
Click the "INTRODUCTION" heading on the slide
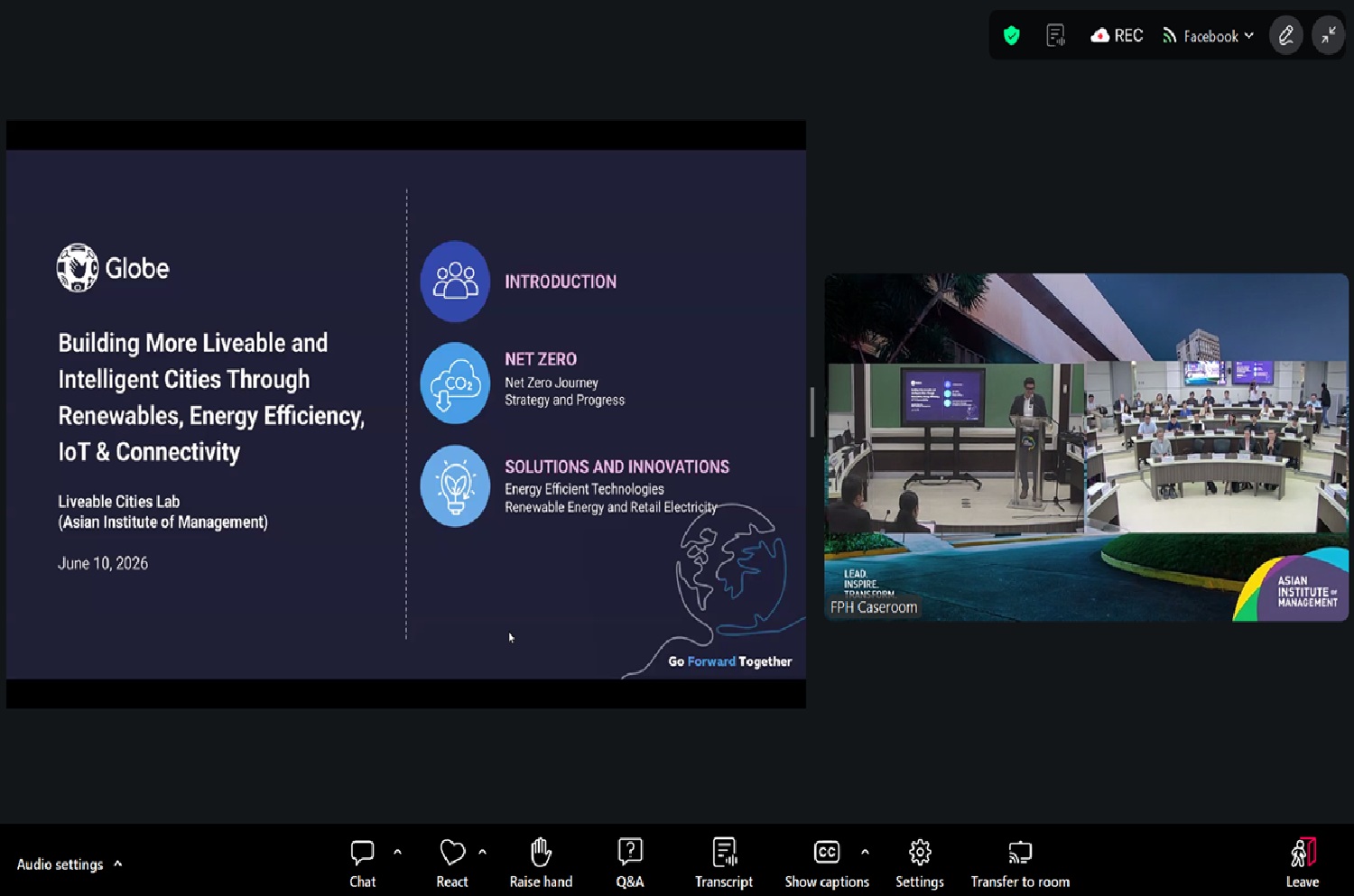click(x=561, y=282)
